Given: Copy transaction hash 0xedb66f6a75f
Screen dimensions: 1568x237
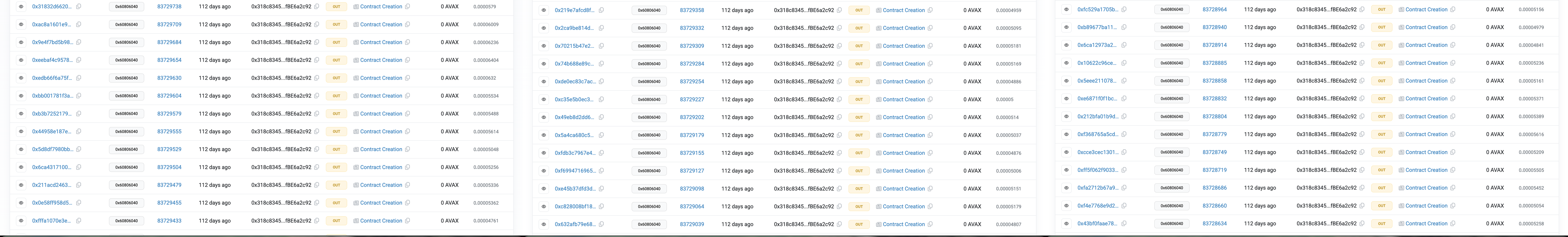Looking at the screenshot, I should click(x=78, y=78).
